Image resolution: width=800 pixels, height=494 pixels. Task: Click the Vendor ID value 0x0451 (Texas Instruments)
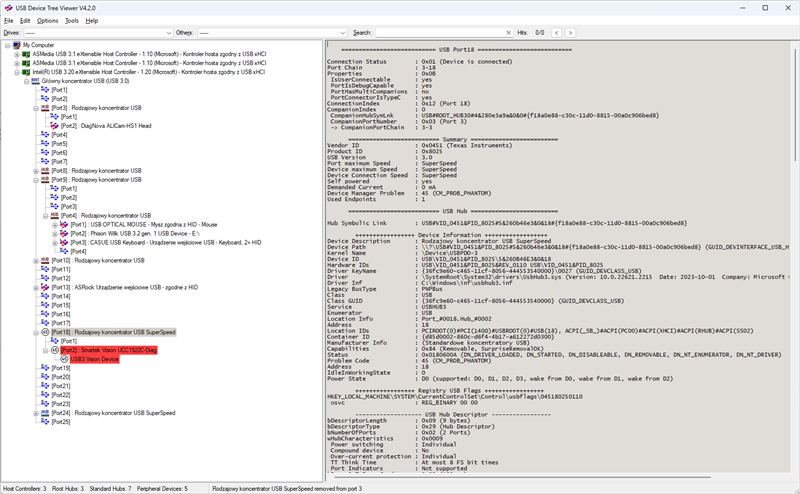467,145
